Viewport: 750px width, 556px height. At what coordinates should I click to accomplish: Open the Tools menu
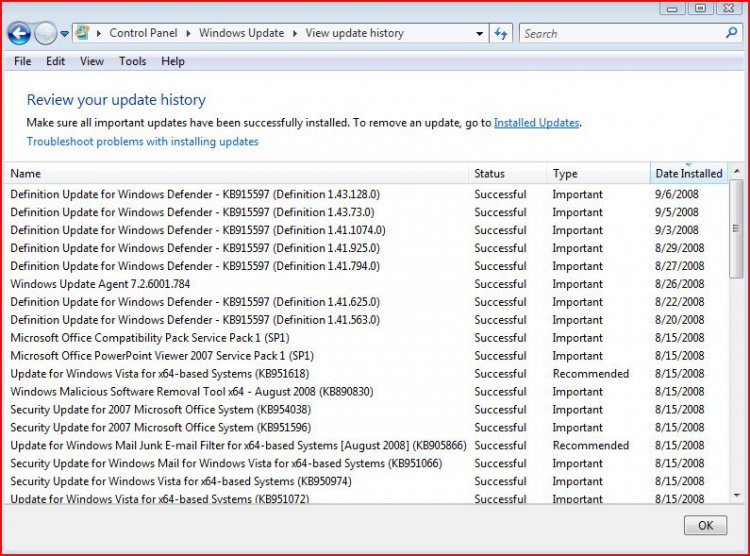[x=132, y=61]
